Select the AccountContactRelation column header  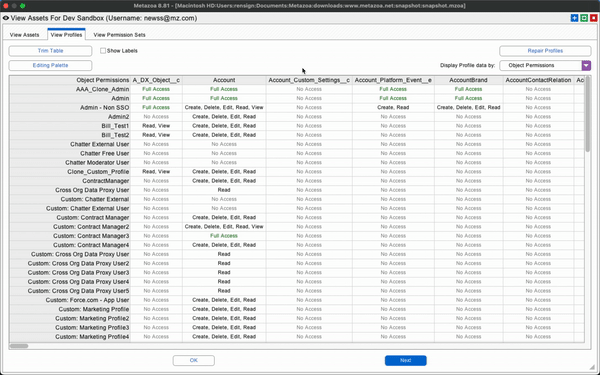click(538, 80)
